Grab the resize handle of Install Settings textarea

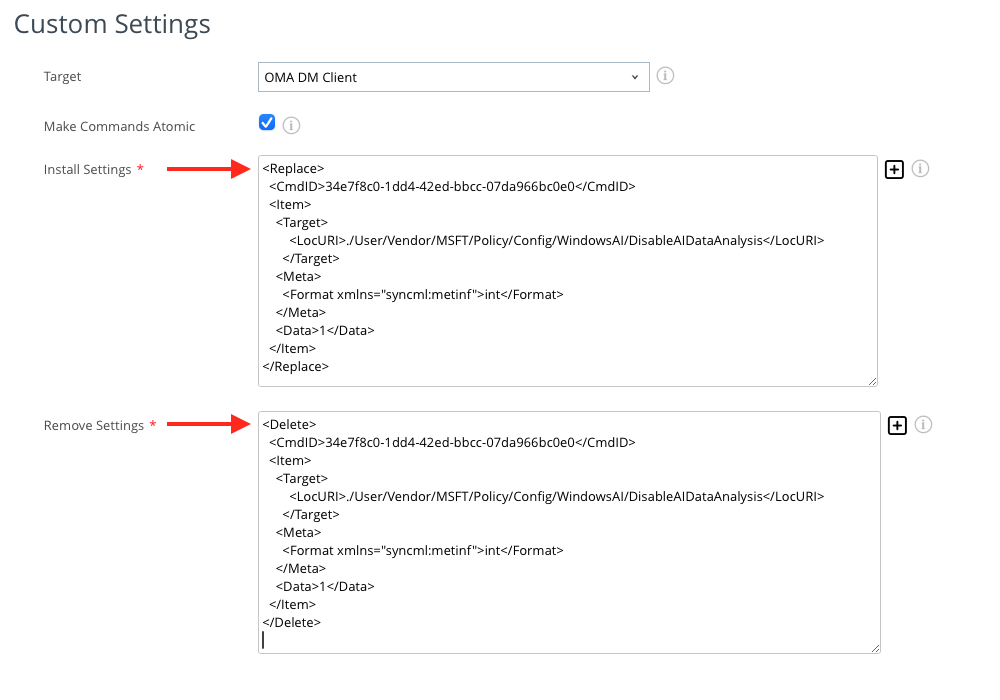click(872, 381)
